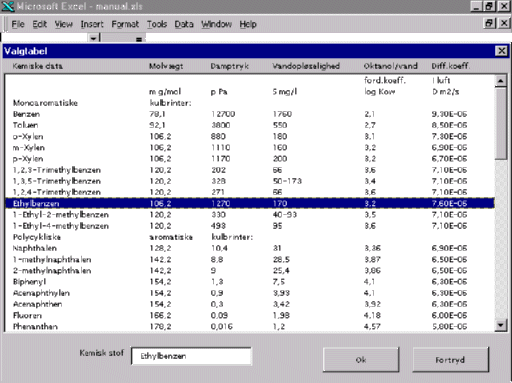Open the Window menu
The height and width of the screenshot is (383, 512).
[x=216, y=24]
